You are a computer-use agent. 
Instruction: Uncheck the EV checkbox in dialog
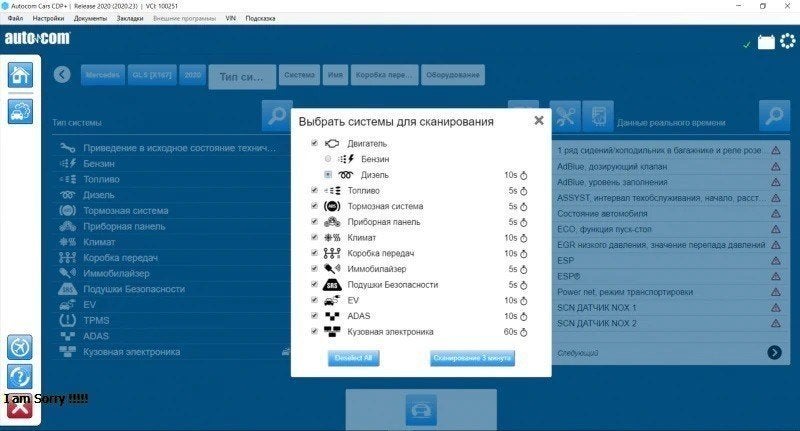pos(314,300)
